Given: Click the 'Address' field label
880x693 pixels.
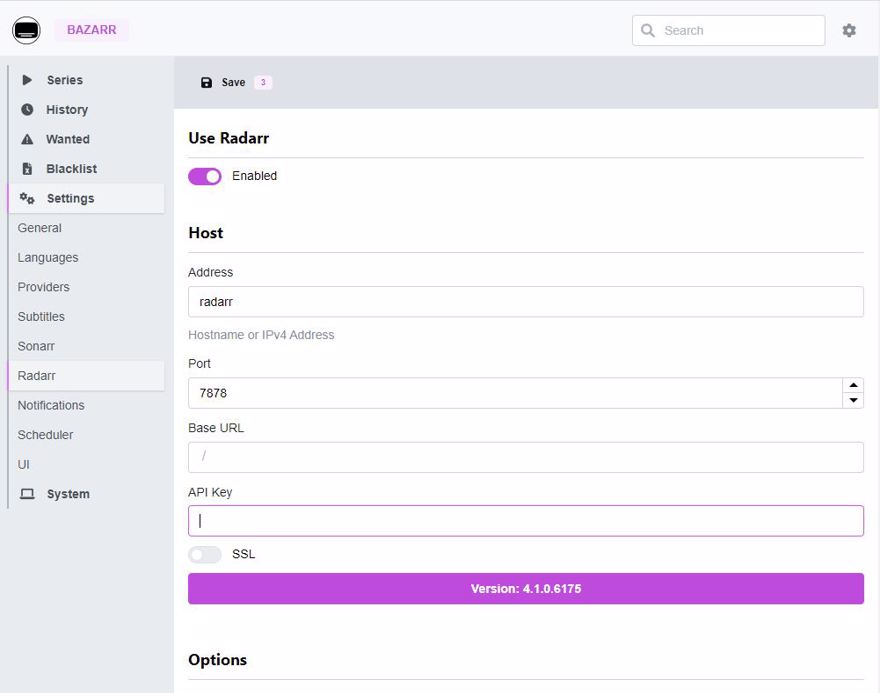Looking at the screenshot, I should pyautogui.click(x=210, y=272).
